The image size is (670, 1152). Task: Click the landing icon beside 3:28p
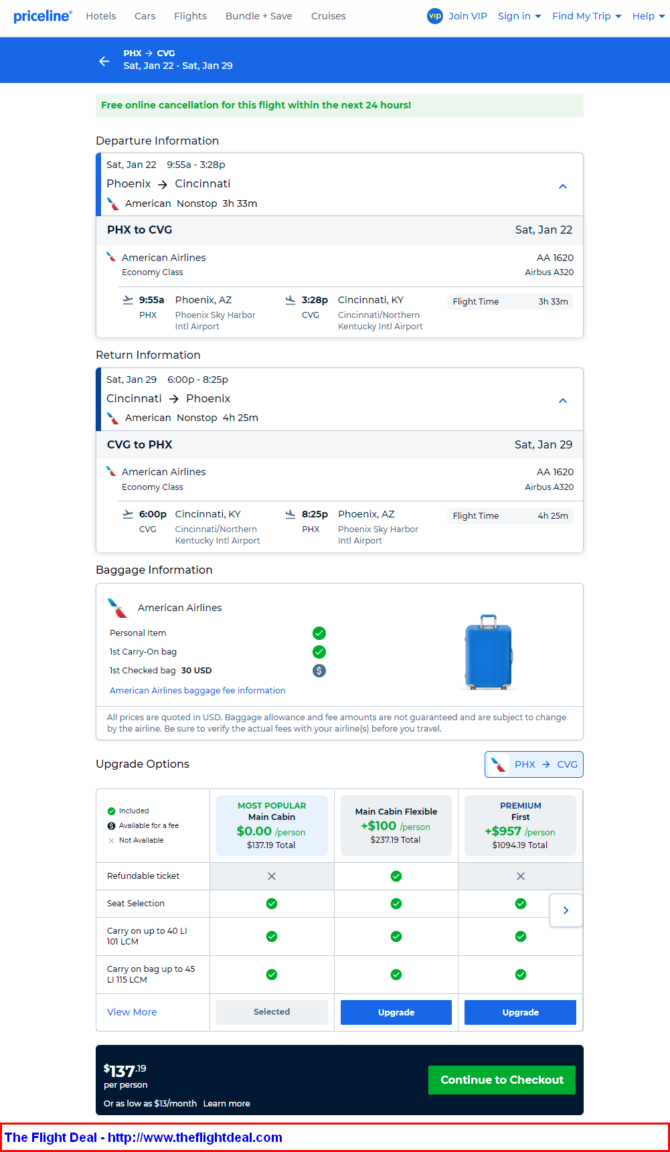(x=291, y=300)
